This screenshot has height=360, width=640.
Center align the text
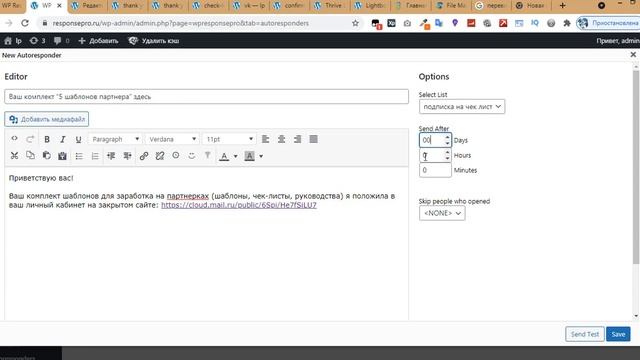pyautogui.click(x=281, y=139)
